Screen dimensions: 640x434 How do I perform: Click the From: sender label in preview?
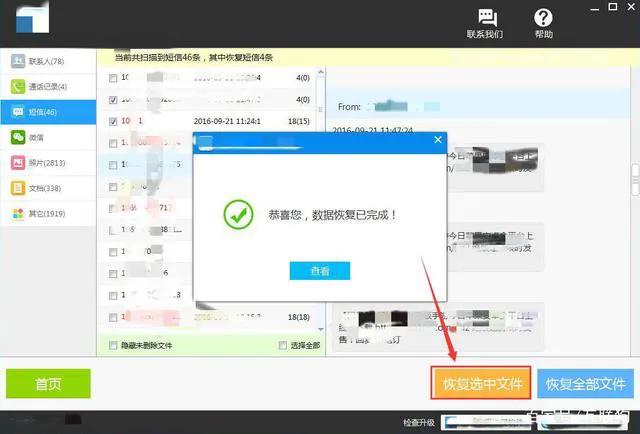(x=349, y=107)
